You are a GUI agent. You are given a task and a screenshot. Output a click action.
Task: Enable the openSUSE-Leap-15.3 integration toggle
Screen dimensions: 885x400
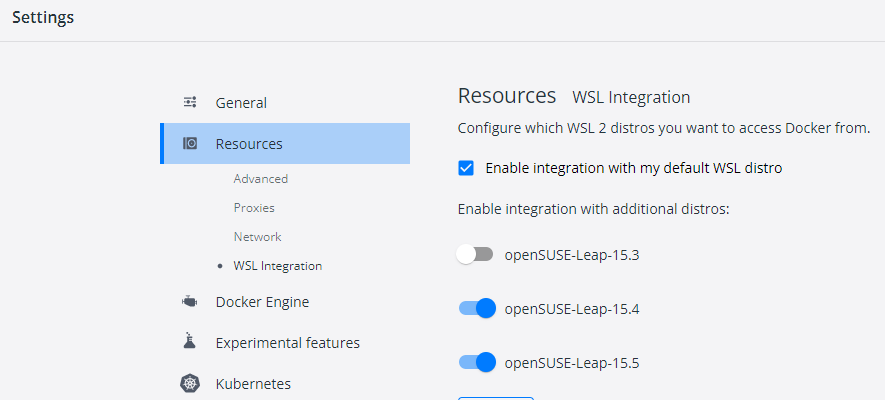tap(475, 254)
